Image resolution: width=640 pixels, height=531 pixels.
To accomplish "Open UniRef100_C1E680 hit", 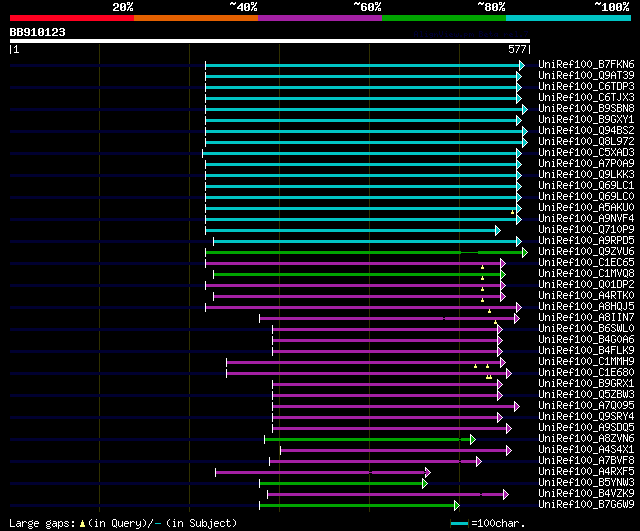I will (586, 373).
